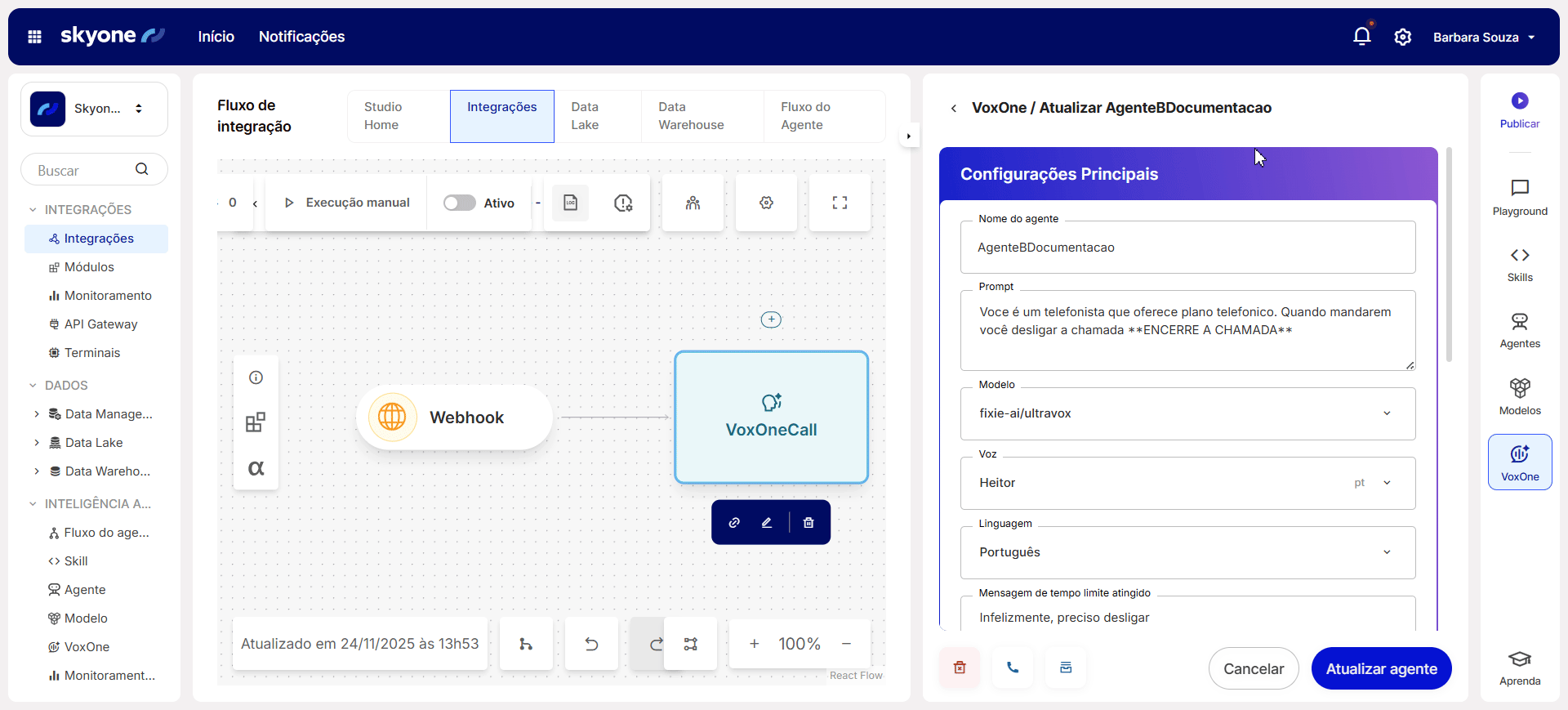
Task: Open the VoxOne sidebar panel
Action: point(1519,462)
